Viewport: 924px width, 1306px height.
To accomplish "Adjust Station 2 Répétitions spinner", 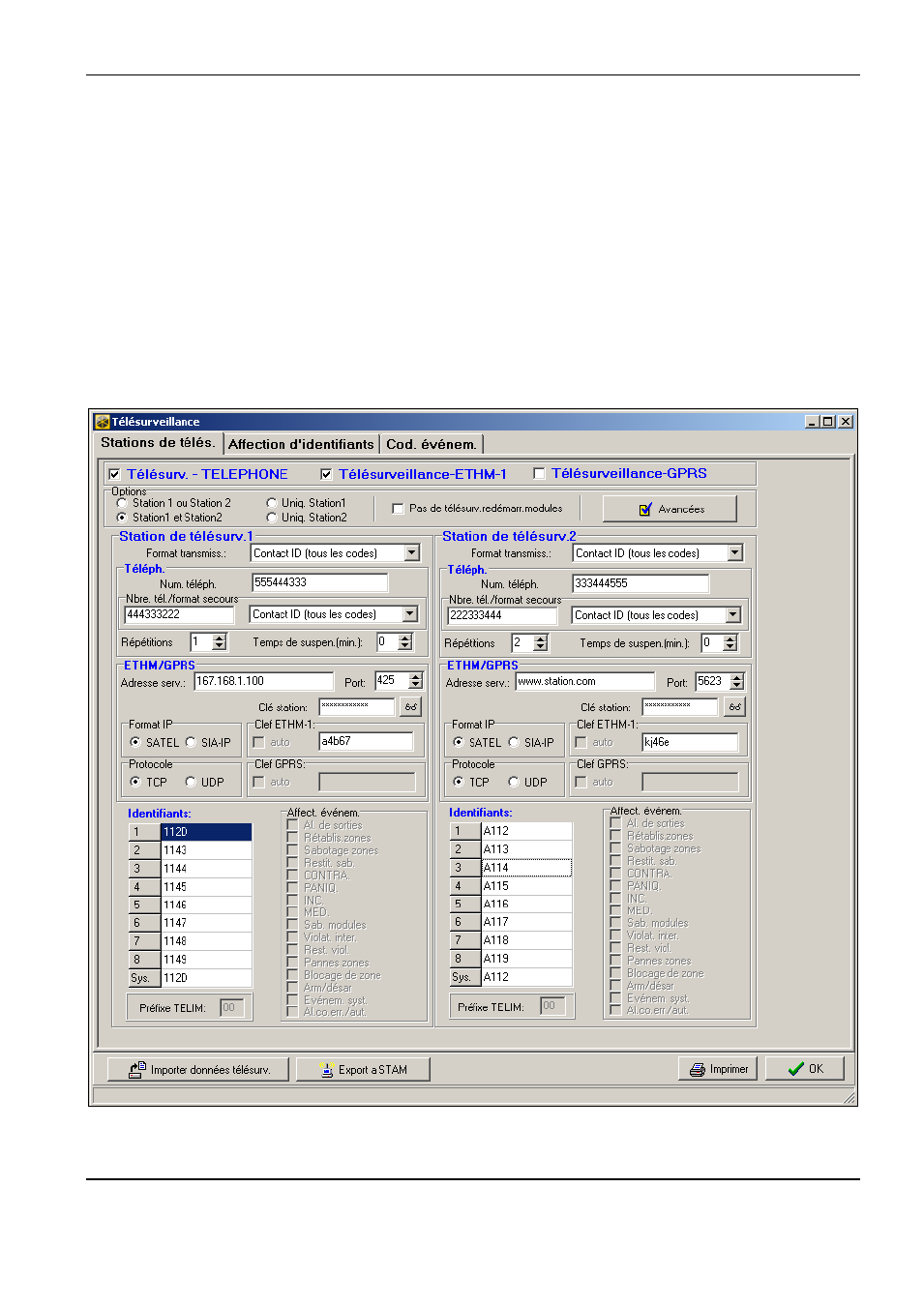I will [x=541, y=643].
